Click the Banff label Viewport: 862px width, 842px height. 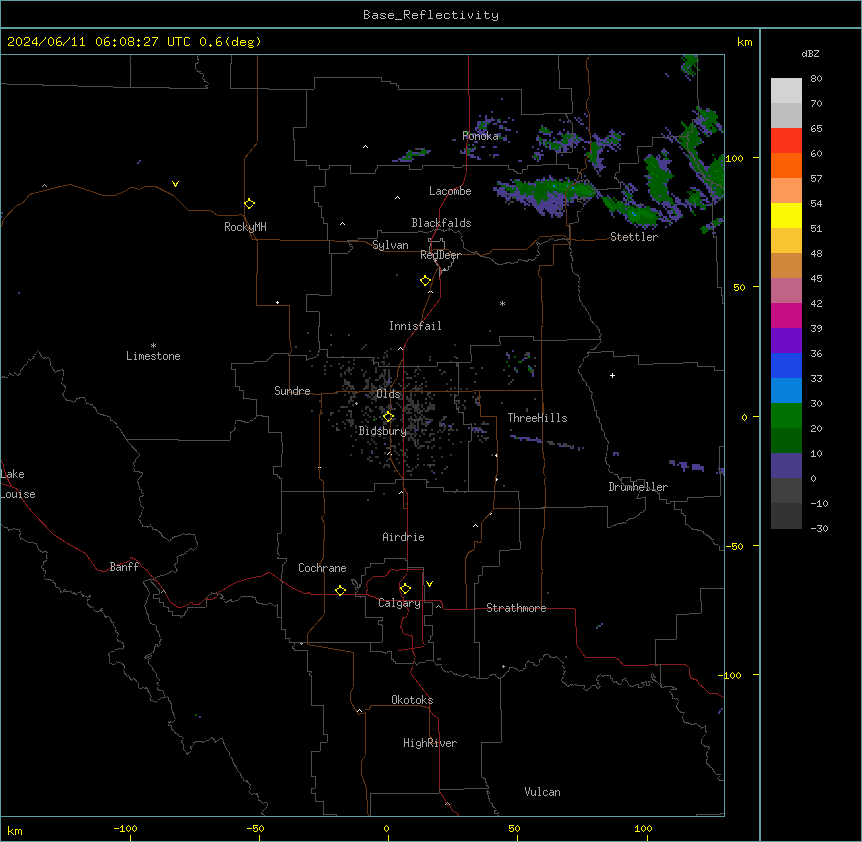click(124, 567)
